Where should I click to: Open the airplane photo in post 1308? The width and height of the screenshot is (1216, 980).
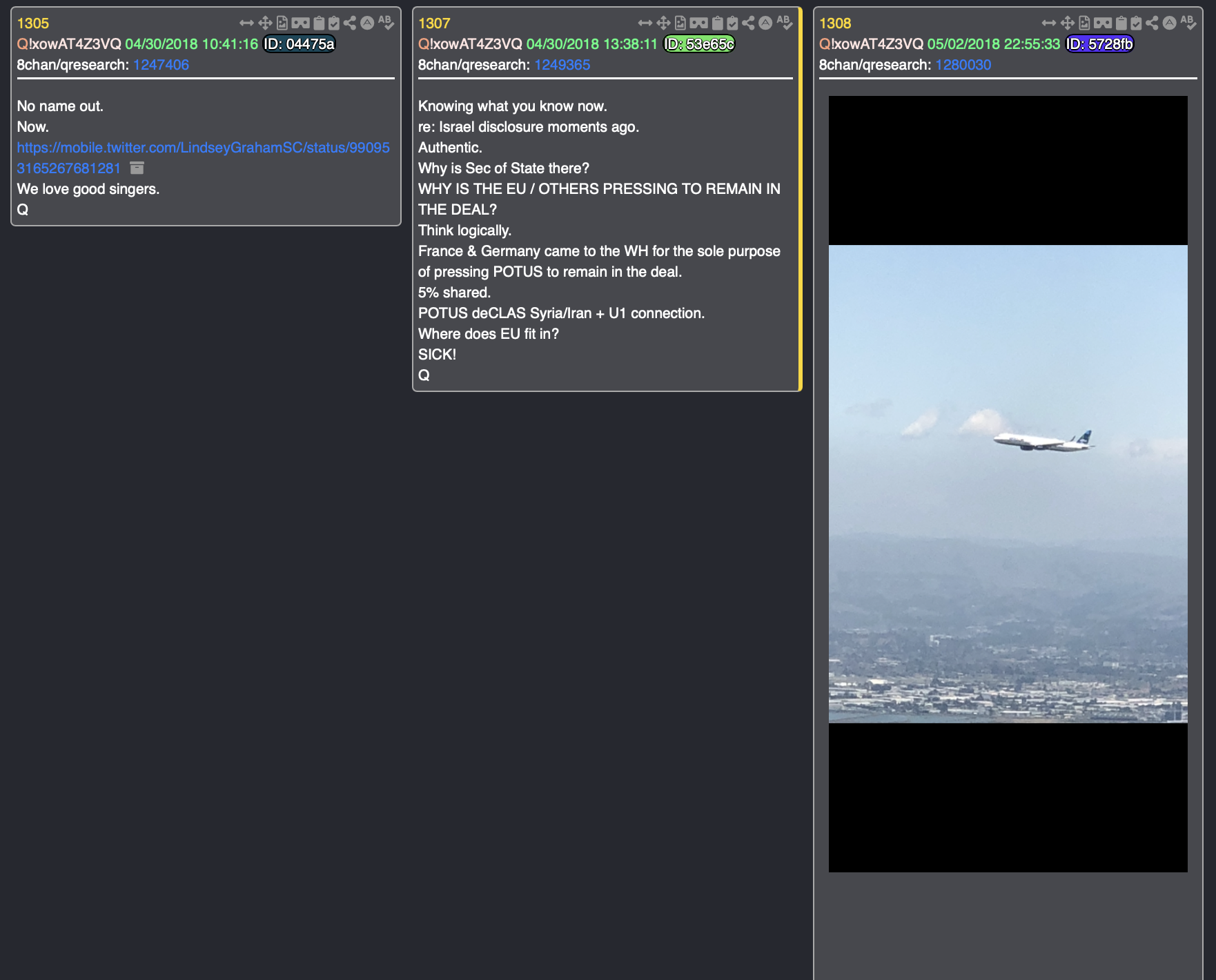point(1008,484)
